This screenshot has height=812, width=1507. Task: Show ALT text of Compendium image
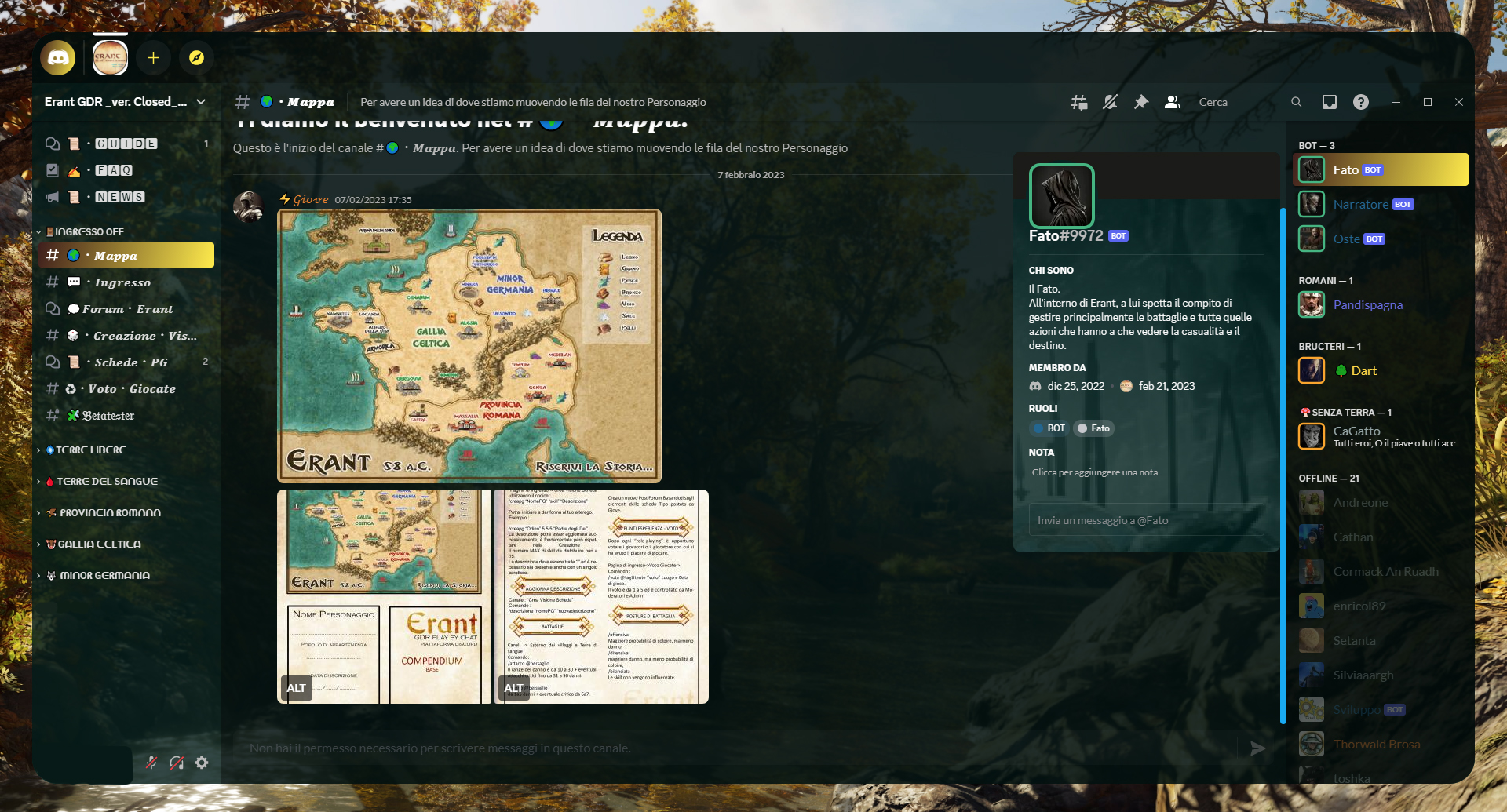coord(296,688)
